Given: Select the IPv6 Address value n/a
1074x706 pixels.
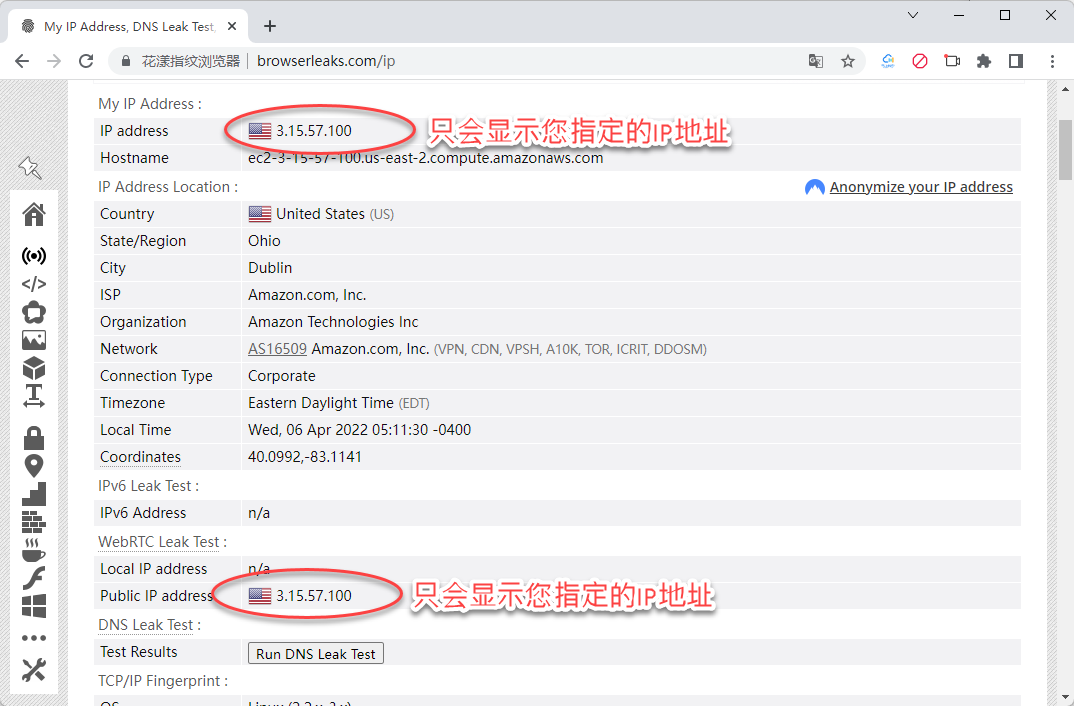Looking at the screenshot, I should (x=259, y=513).
